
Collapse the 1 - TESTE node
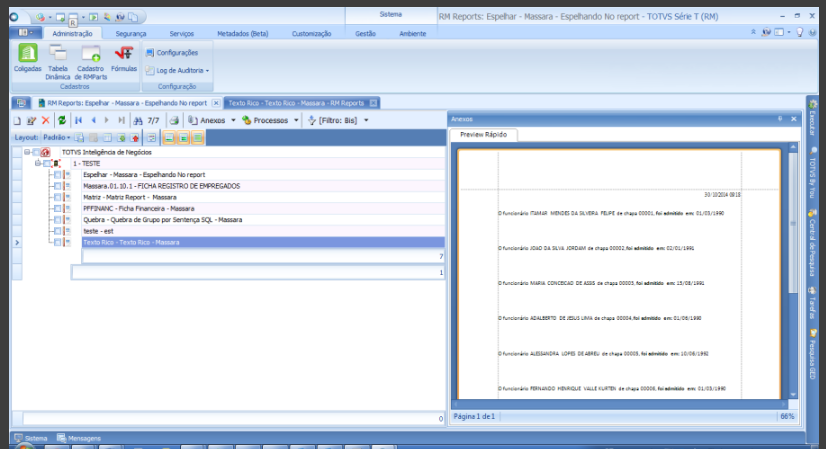(x=38, y=163)
